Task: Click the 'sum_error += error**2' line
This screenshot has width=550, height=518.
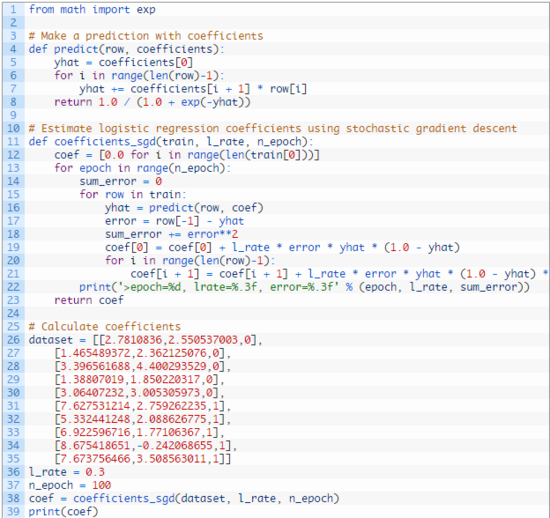Action: tap(171, 234)
